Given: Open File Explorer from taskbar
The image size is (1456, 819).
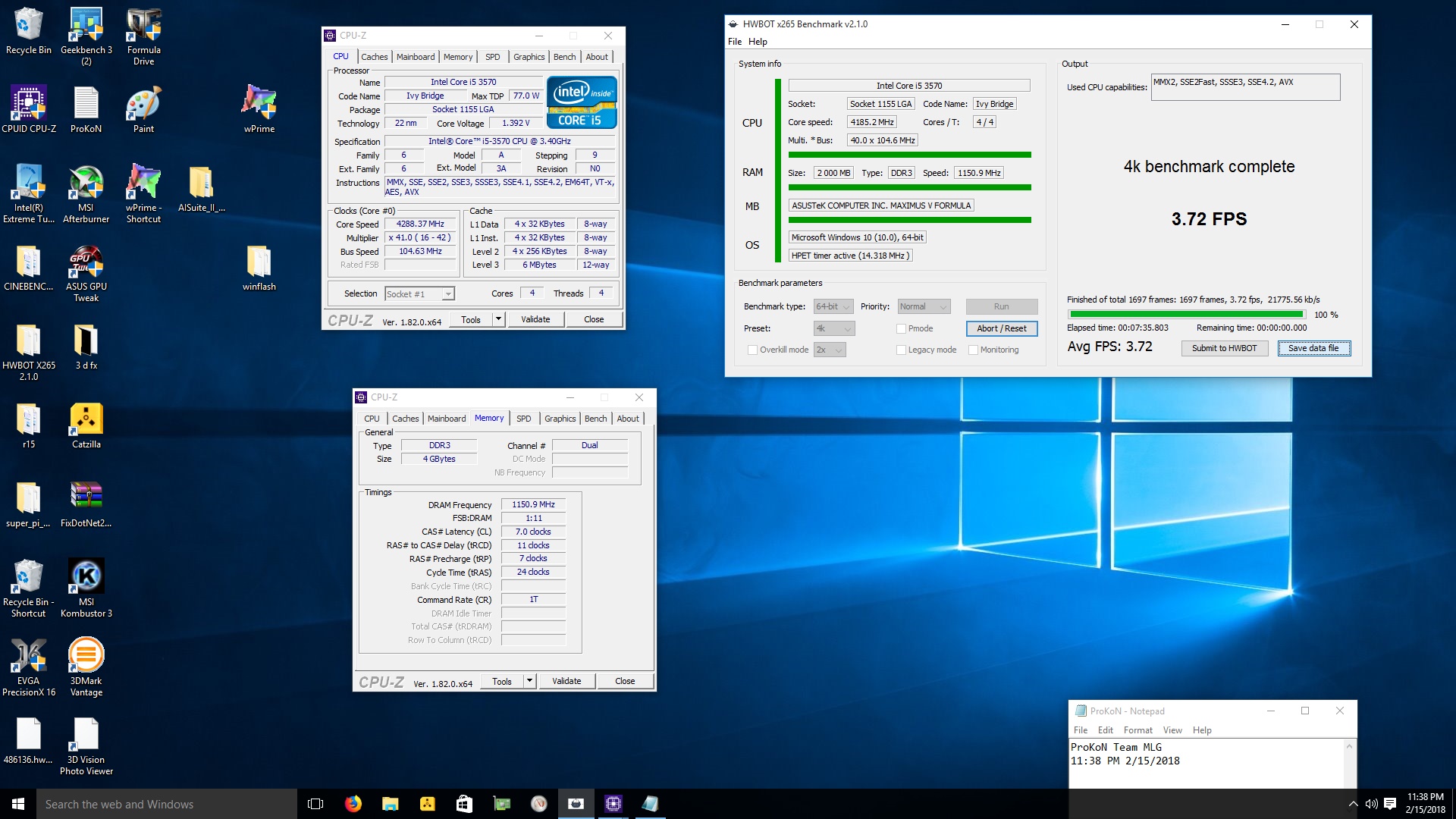Looking at the screenshot, I should point(391,804).
